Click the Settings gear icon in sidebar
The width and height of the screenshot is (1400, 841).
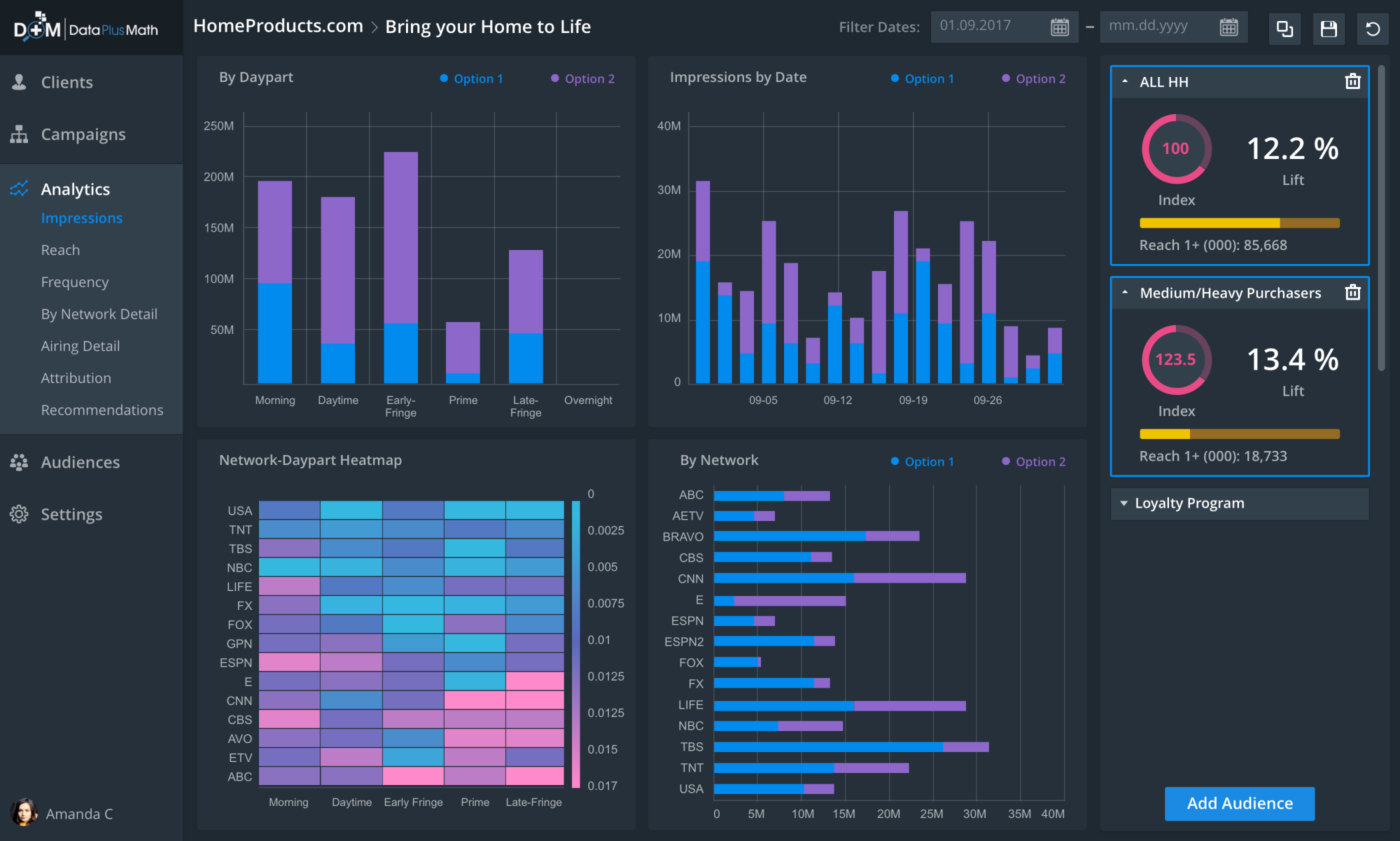(x=19, y=514)
